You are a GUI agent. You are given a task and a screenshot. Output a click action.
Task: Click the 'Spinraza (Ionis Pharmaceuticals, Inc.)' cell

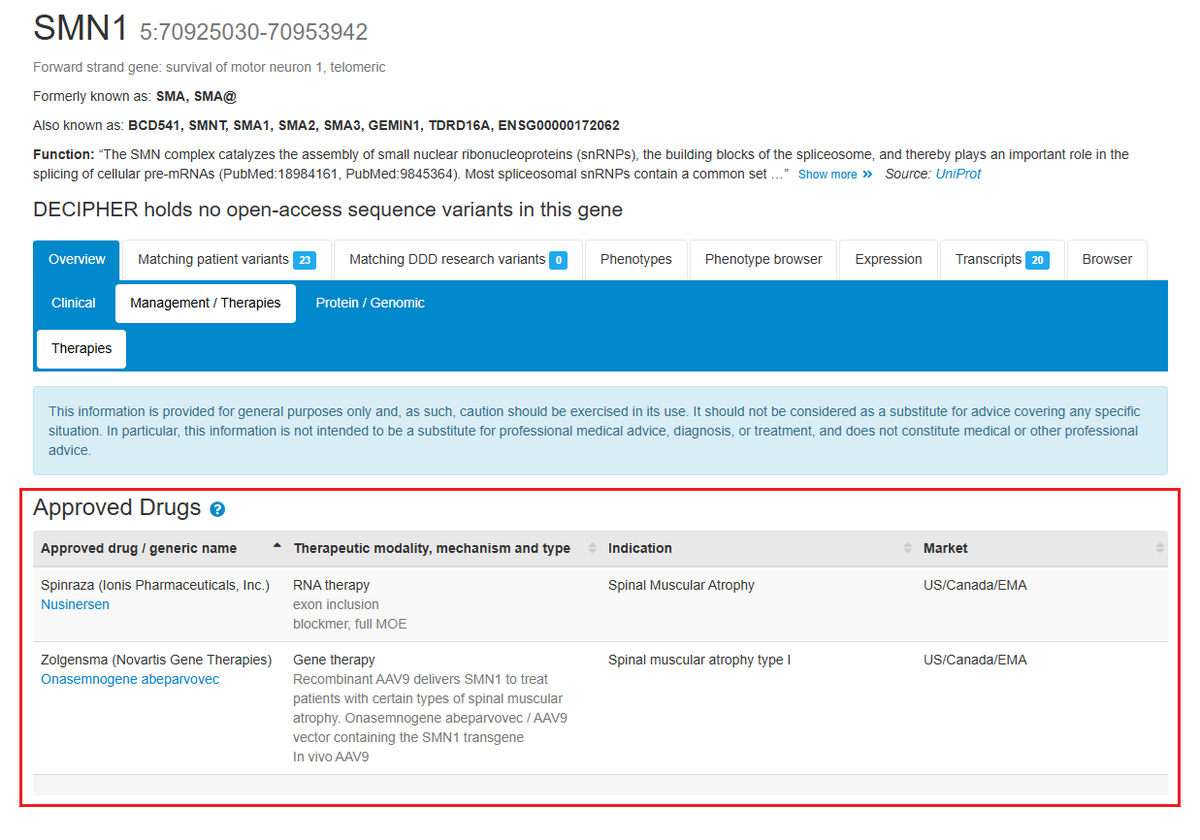point(155,585)
